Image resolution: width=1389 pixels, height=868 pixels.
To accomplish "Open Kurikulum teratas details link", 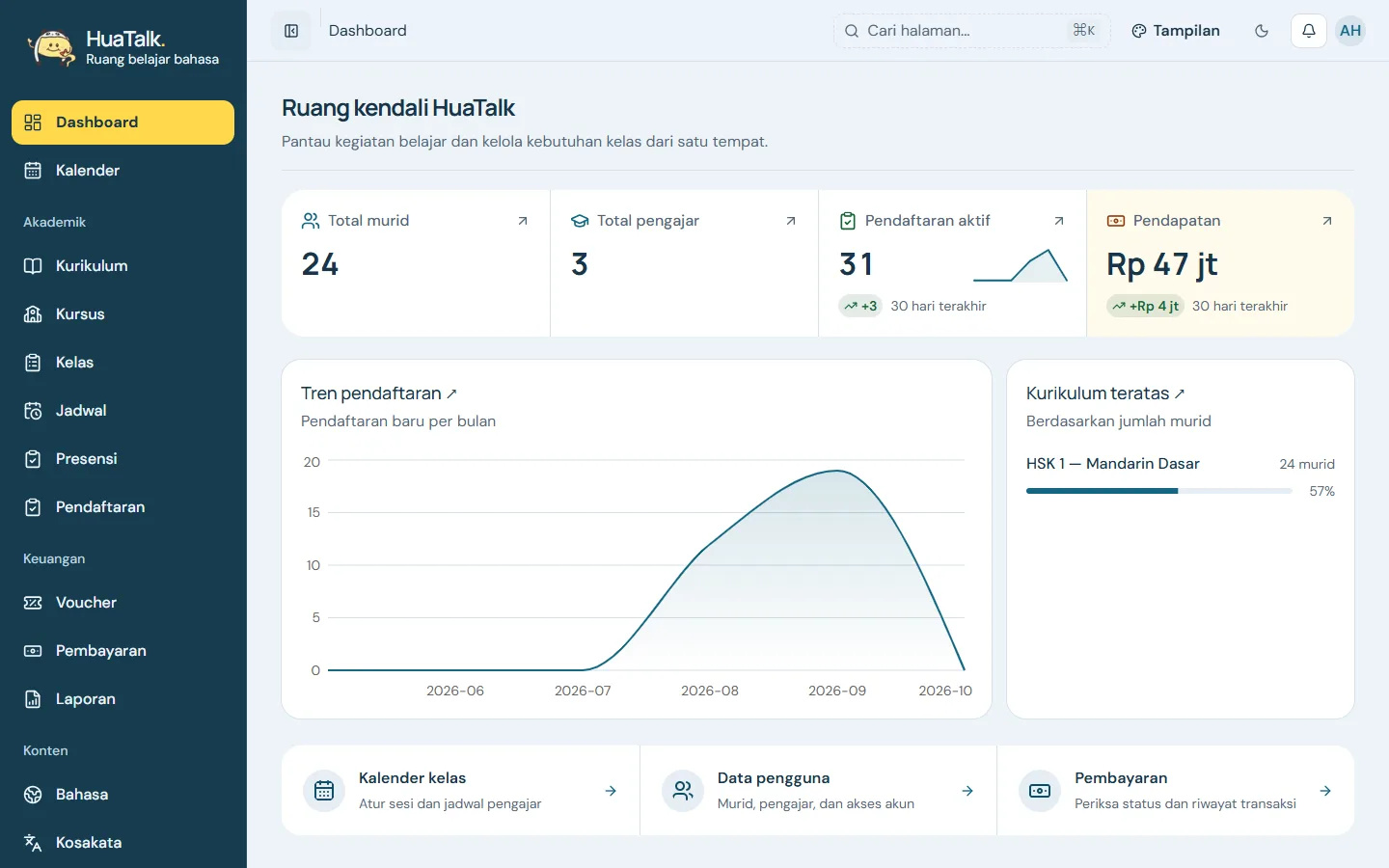I will (x=1105, y=393).
